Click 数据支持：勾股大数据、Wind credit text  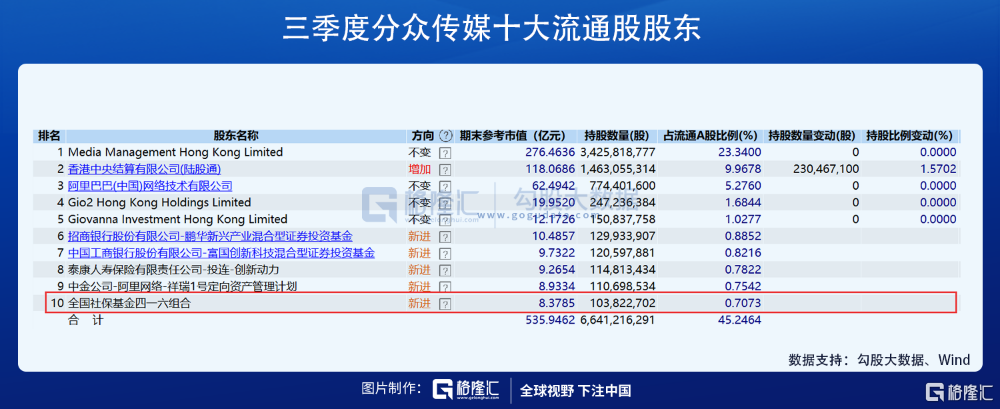(x=879, y=360)
